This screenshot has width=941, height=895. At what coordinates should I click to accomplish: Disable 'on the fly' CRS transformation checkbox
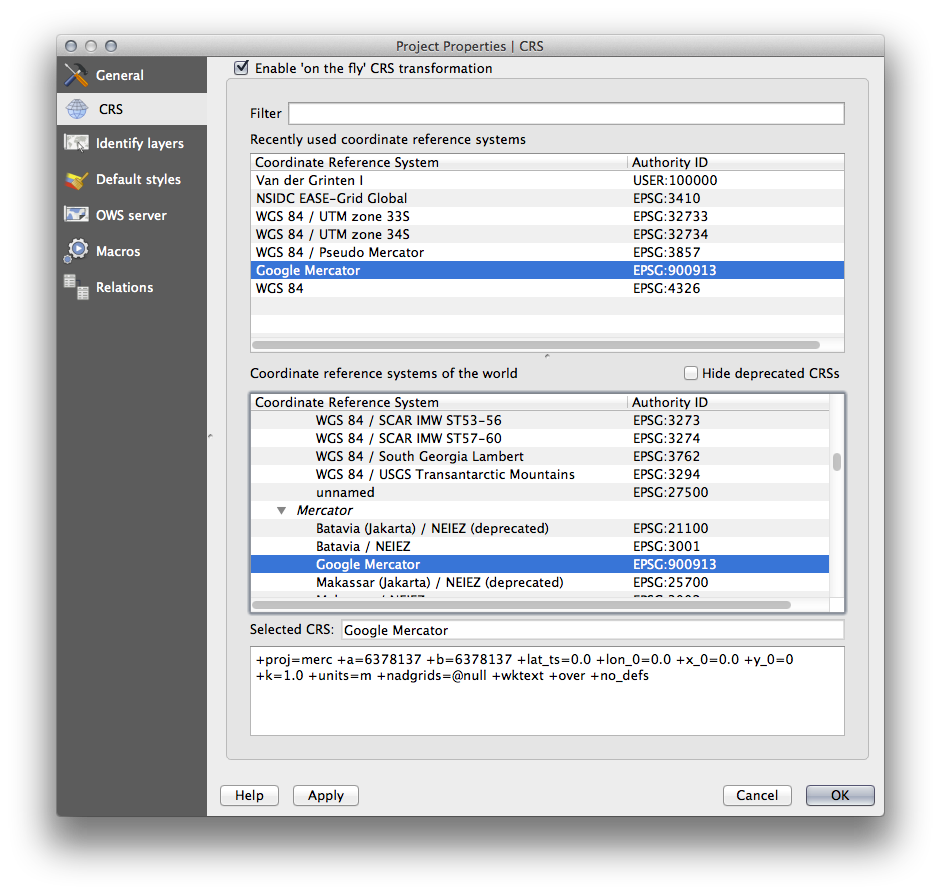(x=241, y=68)
